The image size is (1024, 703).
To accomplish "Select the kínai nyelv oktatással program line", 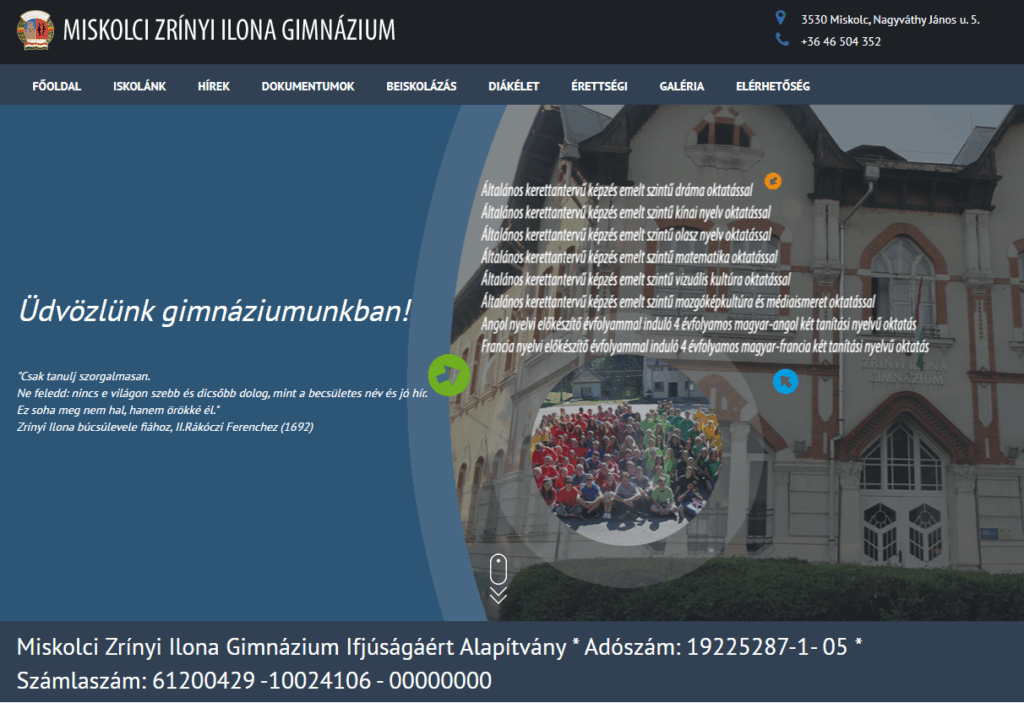I will tap(625, 211).
